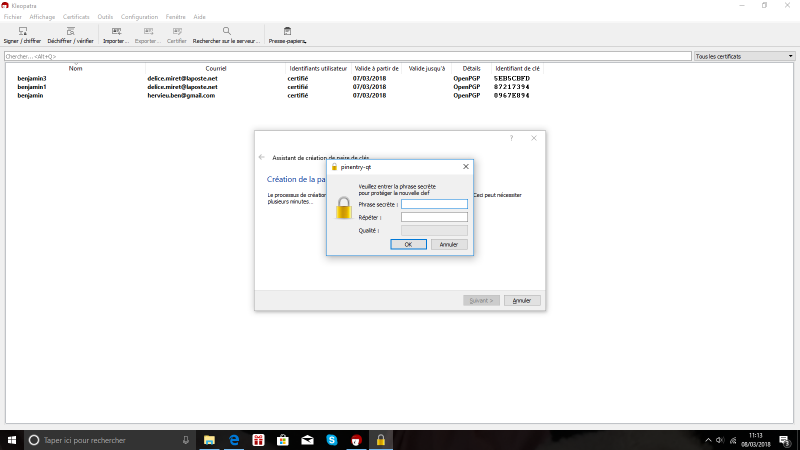800x450 pixels.
Task: Open the Skype icon in the taskbar
Action: tap(331, 440)
